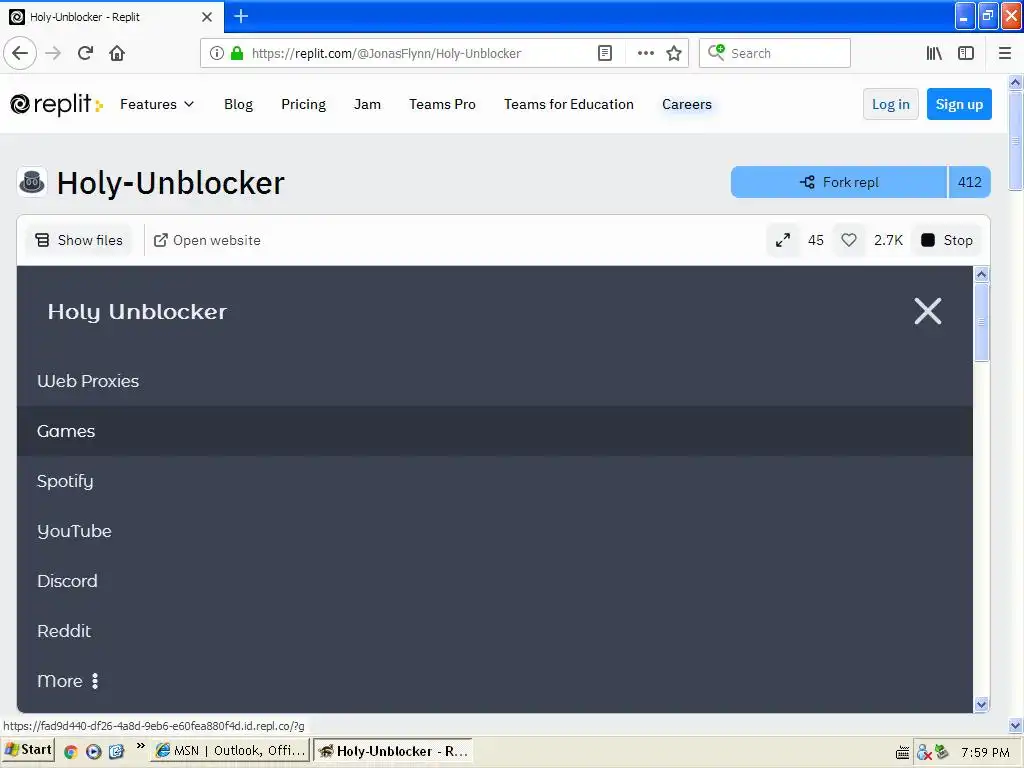The height and width of the screenshot is (768, 1024).
Task: Click Holy-Unblocker taskbar button
Action: (392, 751)
